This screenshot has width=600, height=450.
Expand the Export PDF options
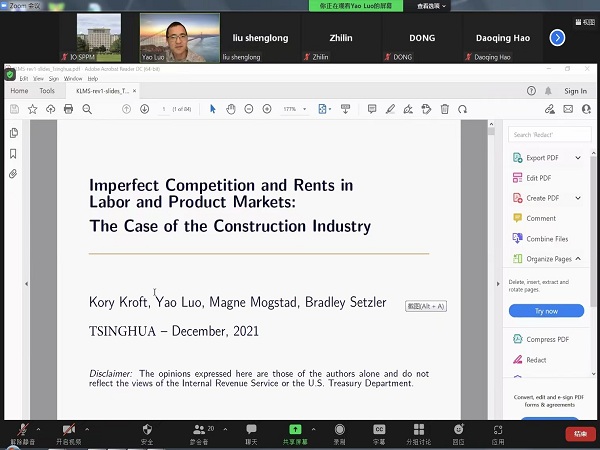pos(578,158)
